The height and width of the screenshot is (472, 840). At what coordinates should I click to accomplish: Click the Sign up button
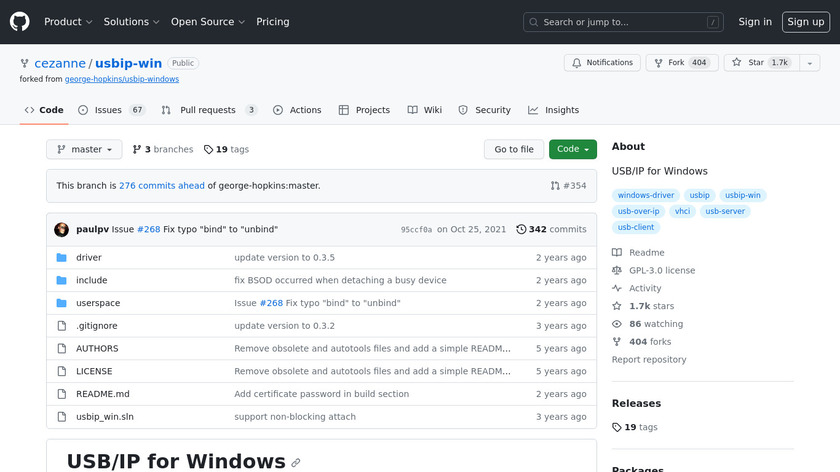coord(806,22)
